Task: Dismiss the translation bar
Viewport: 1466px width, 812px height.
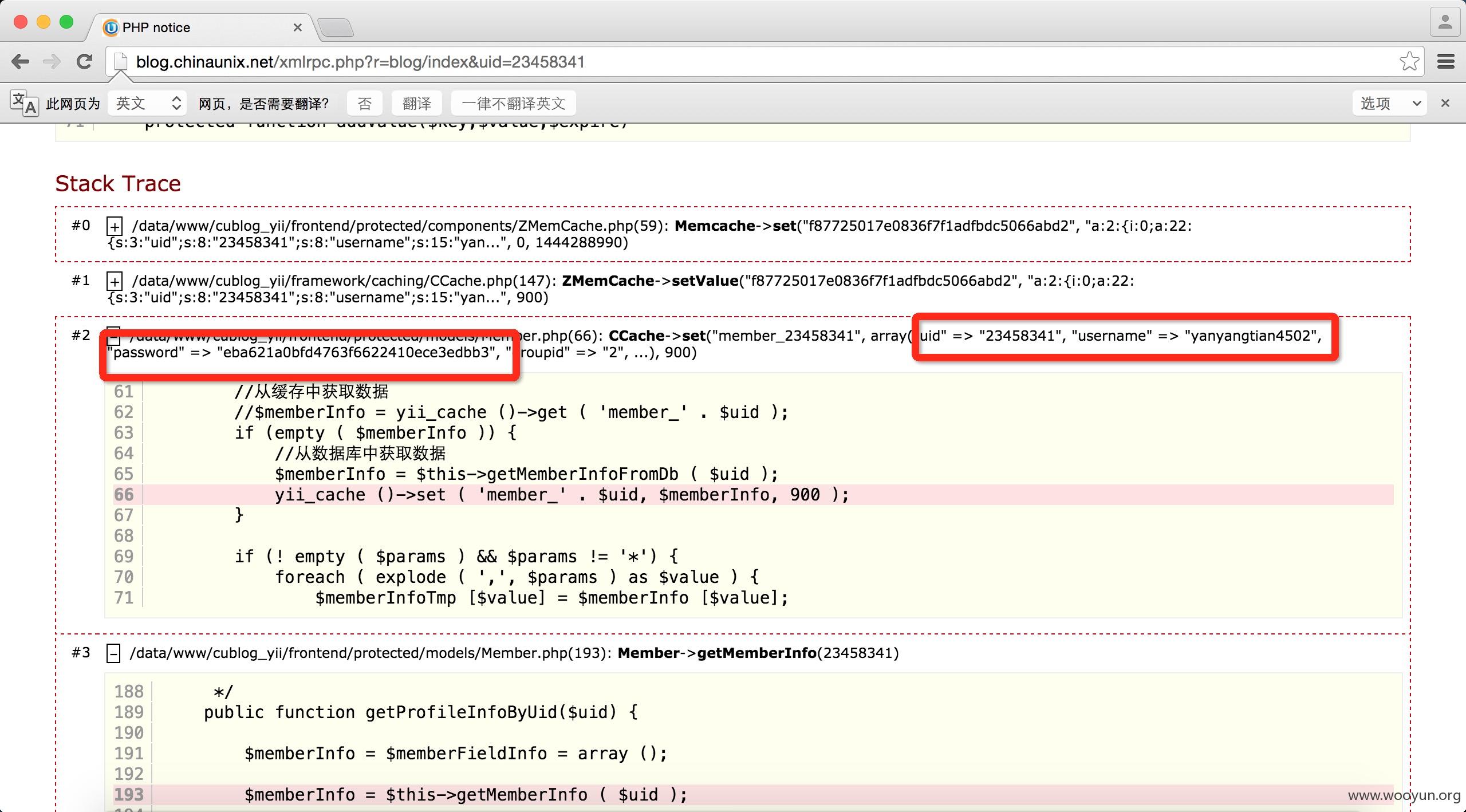Action: tap(1445, 103)
